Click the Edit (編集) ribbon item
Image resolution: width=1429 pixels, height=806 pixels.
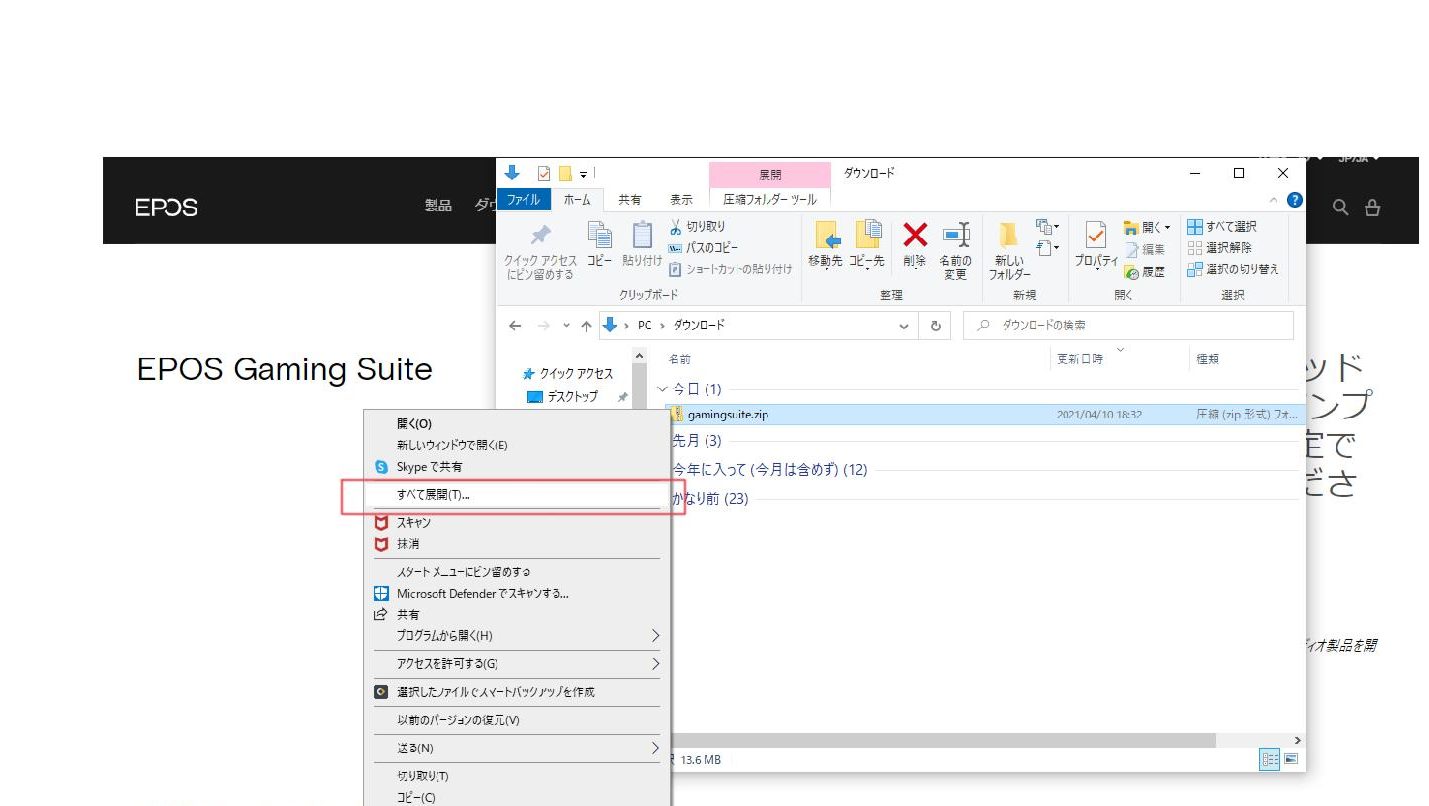click(1145, 250)
